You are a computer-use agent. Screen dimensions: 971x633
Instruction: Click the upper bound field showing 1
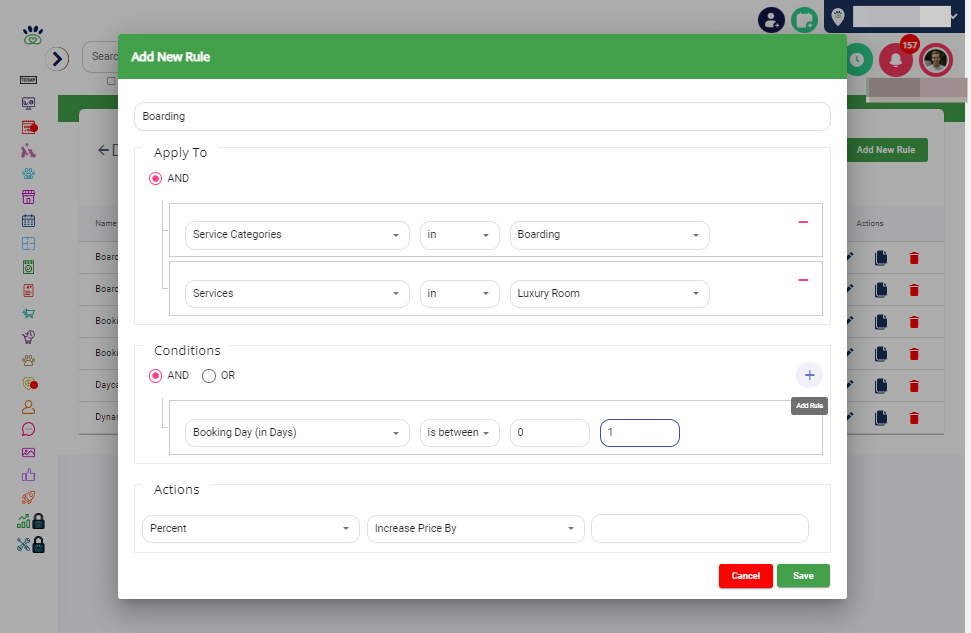tap(640, 433)
